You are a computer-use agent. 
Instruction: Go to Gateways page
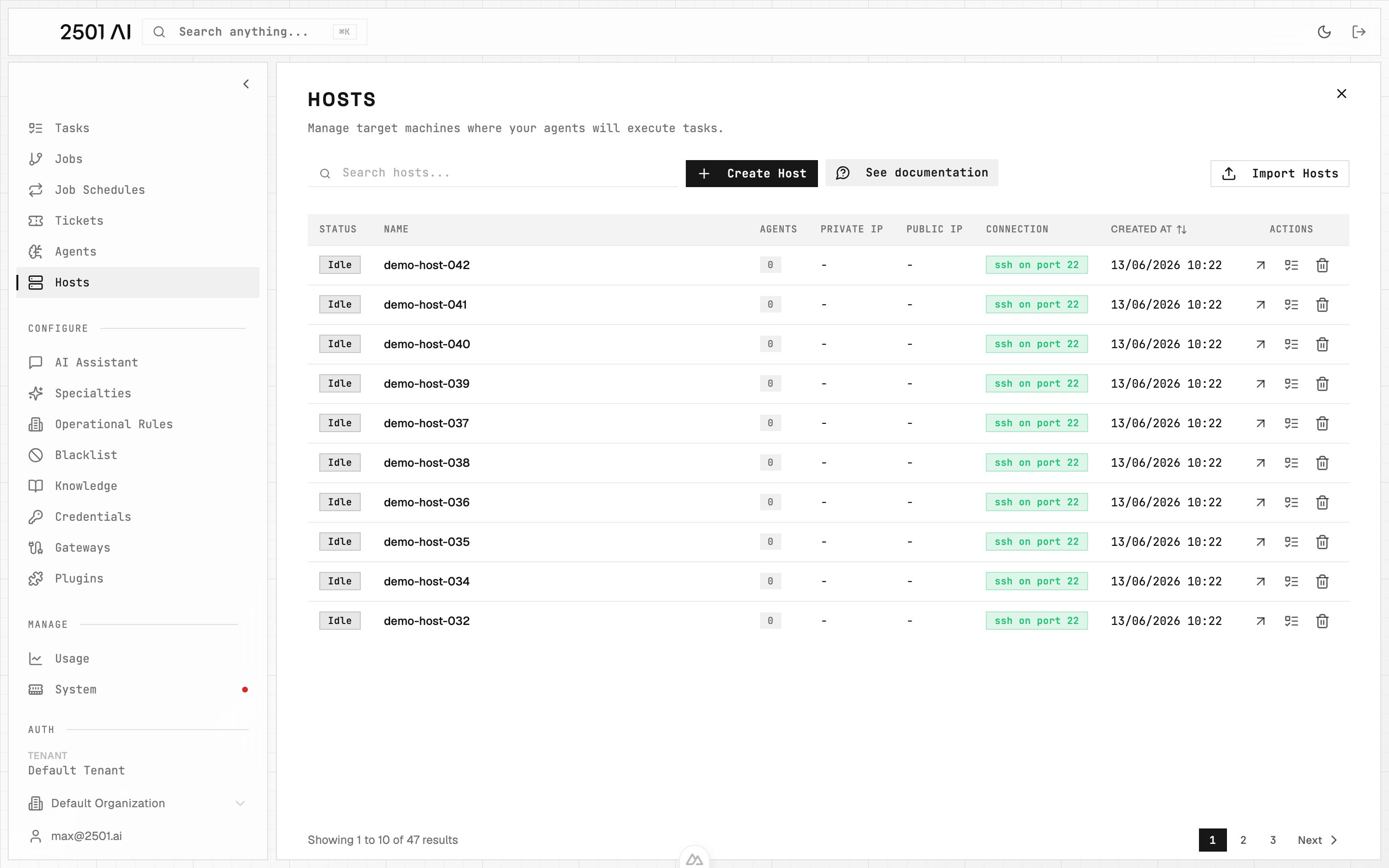tap(138, 548)
